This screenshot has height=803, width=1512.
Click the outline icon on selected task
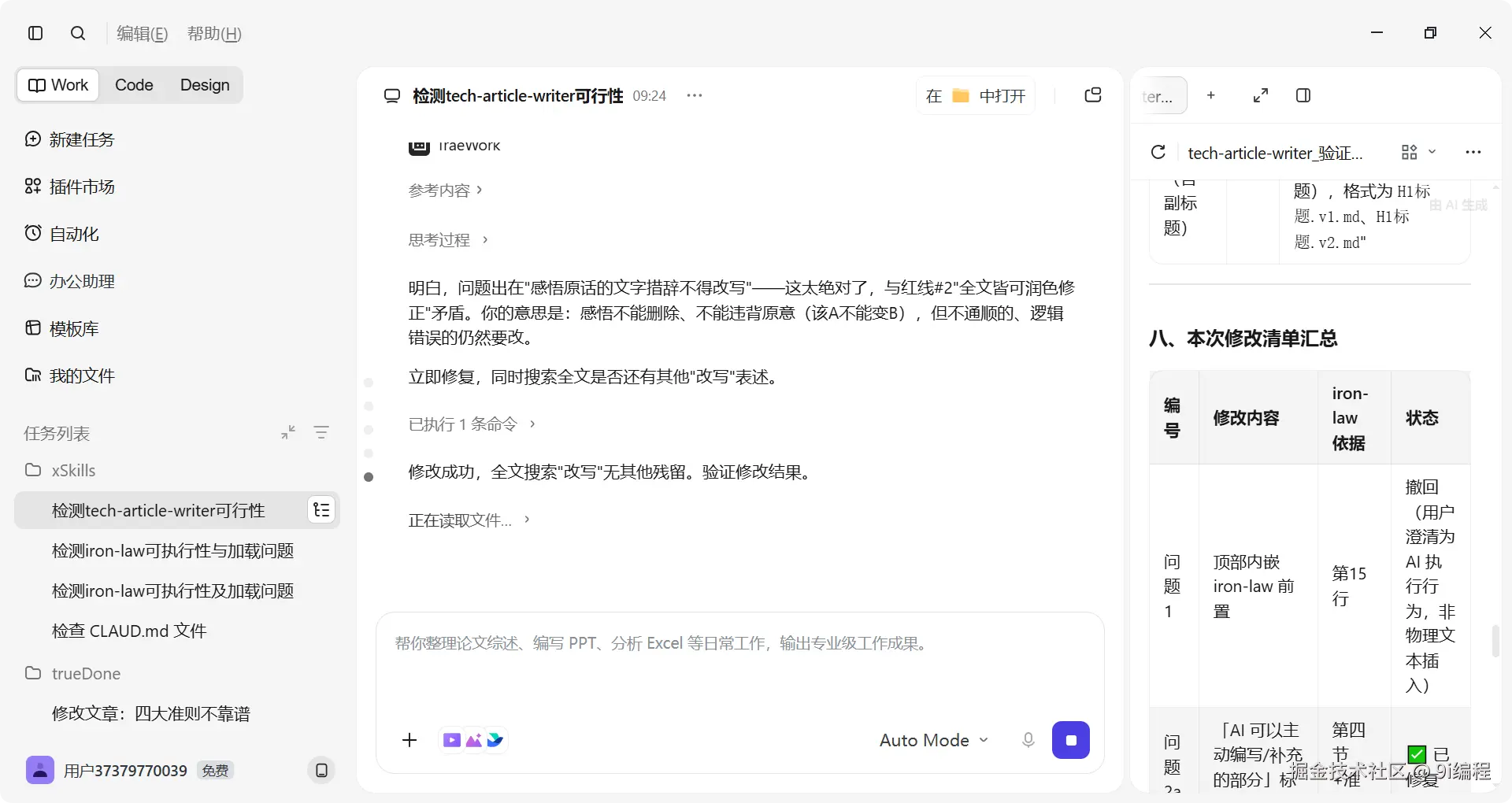click(321, 510)
